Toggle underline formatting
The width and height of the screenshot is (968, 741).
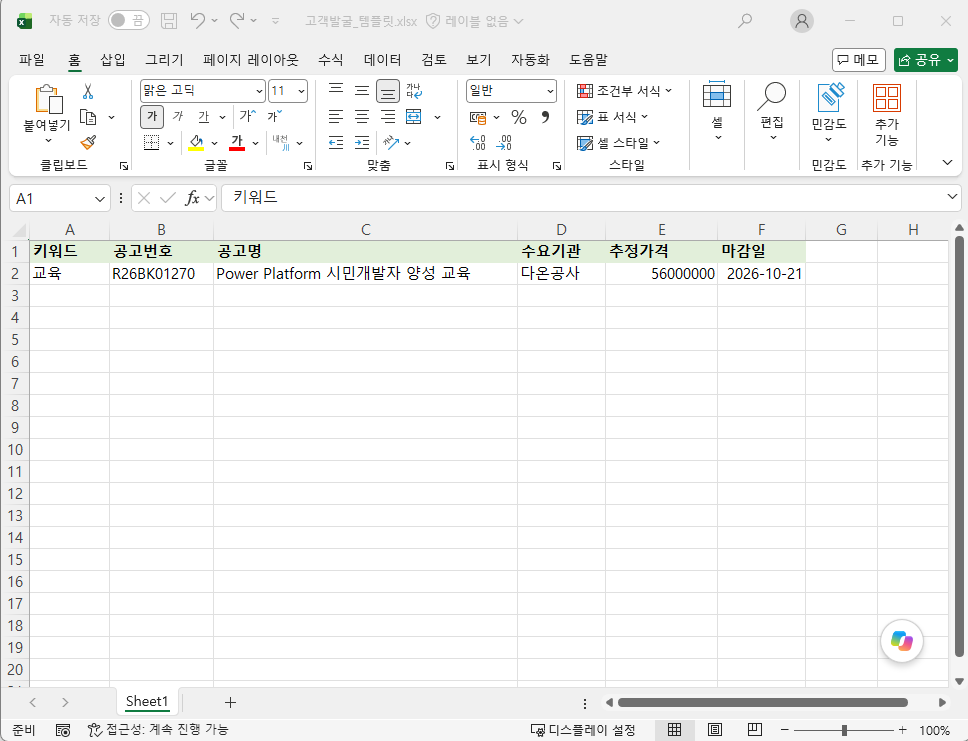[x=204, y=116]
